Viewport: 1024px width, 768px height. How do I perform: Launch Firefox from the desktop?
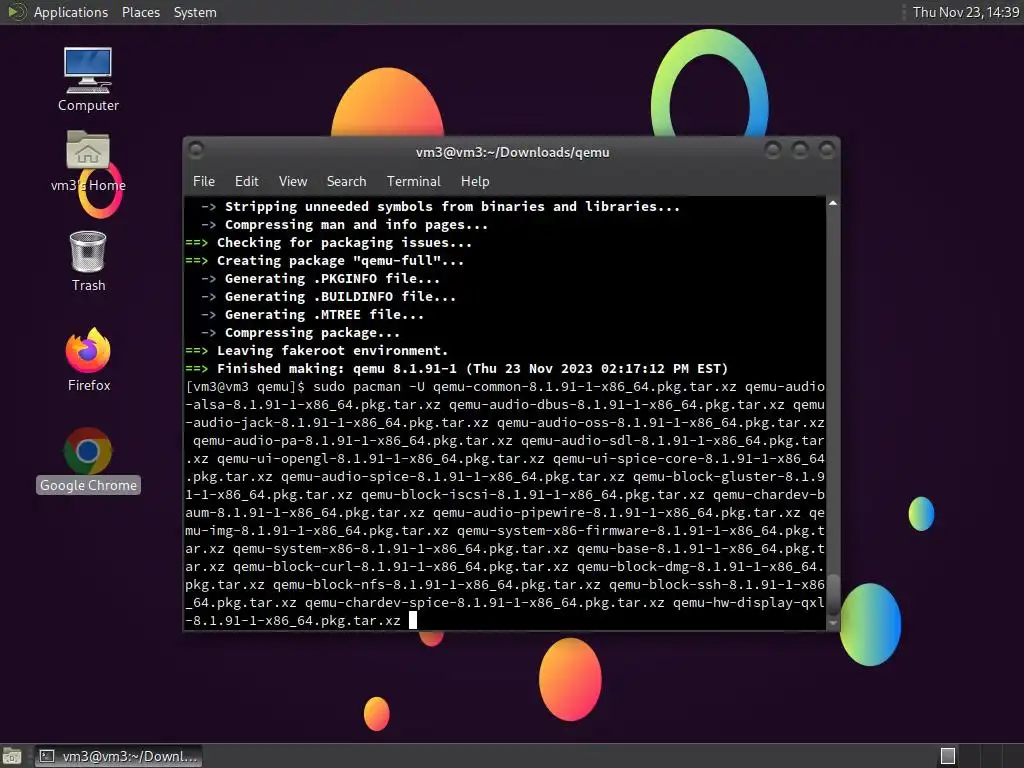tap(88, 359)
